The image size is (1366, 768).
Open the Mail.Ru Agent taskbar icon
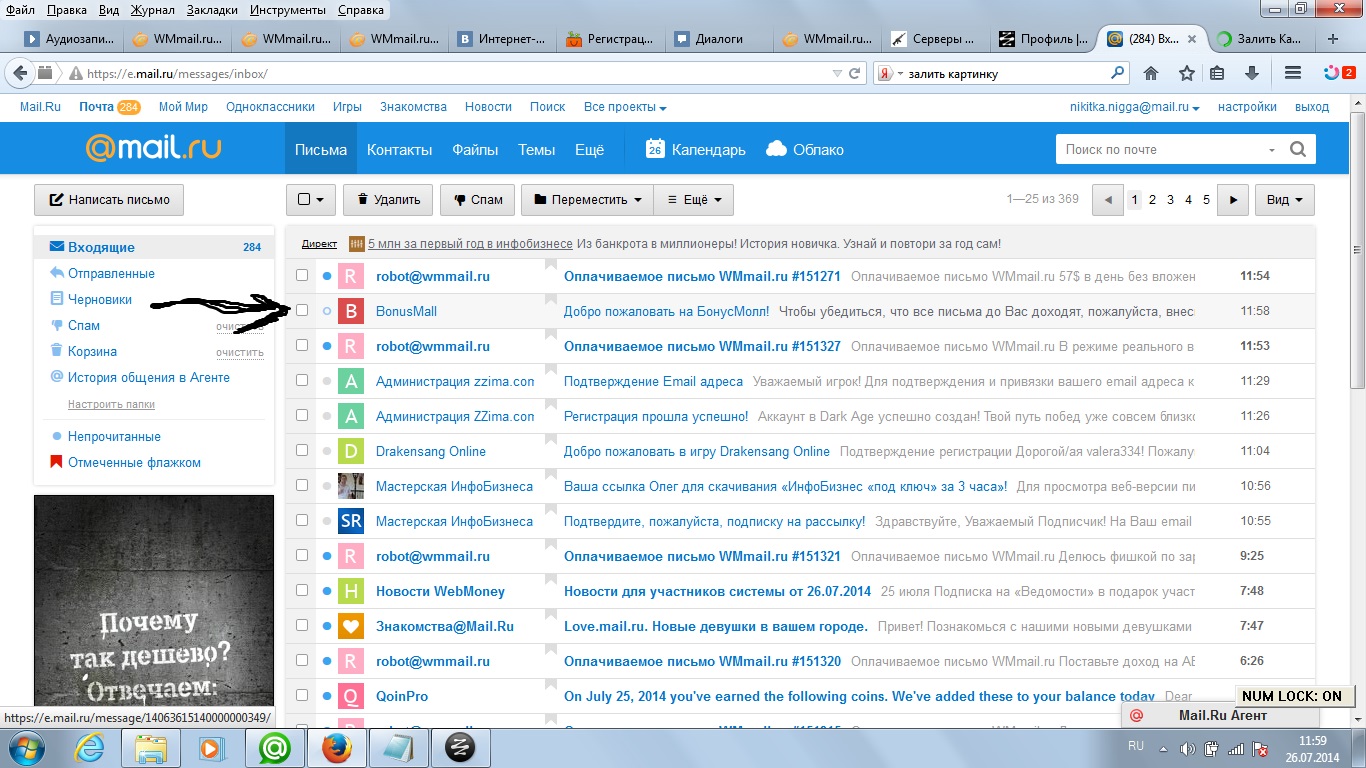(x=274, y=747)
